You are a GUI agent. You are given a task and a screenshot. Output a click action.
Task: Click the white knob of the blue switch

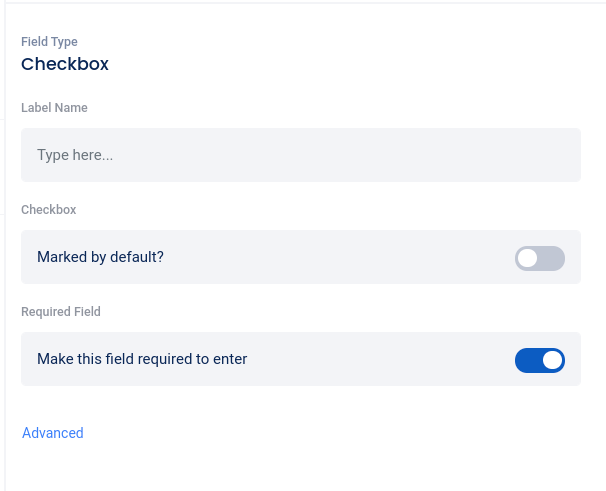(553, 360)
